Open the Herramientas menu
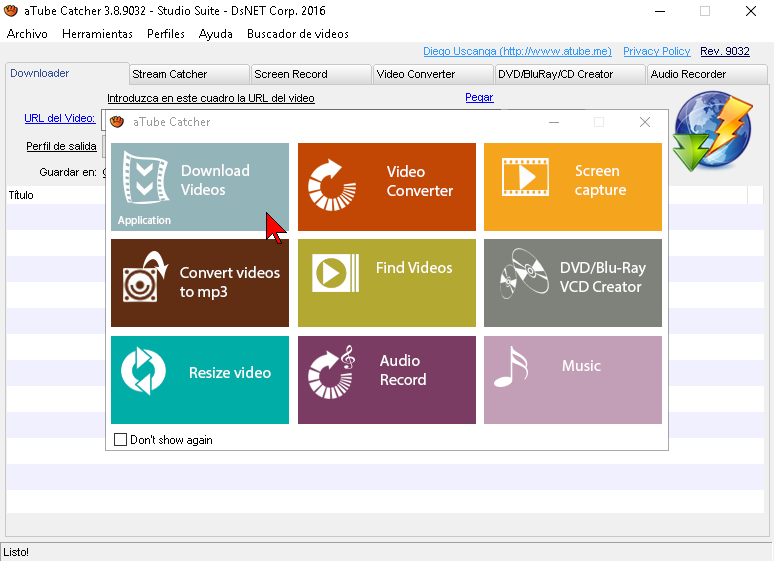This screenshot has width=774, height=562. point(97,34)
